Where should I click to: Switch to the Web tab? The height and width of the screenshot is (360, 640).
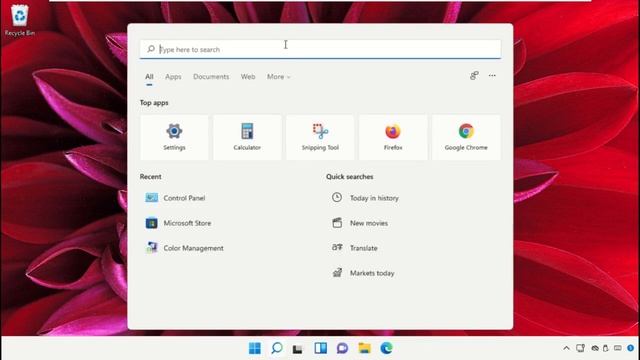point(248,77)
